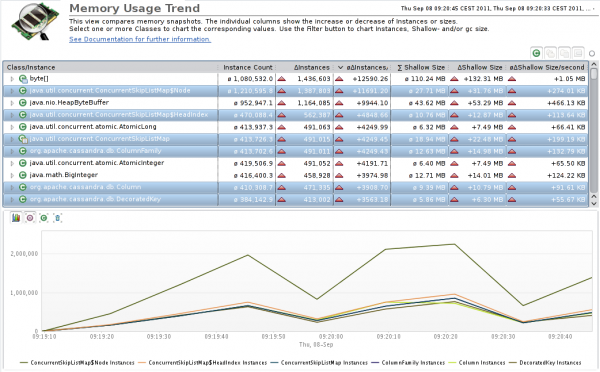
Task: Click the red arrow before byte[] +1.05 MB
Action: click(512, 79)
